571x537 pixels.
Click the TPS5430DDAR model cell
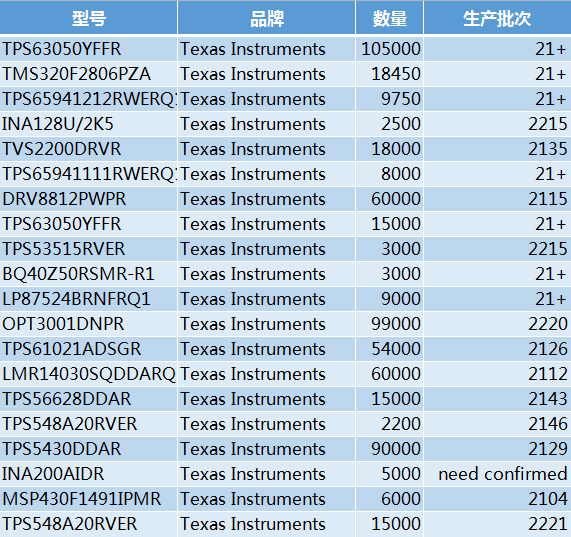pos(88,449)
